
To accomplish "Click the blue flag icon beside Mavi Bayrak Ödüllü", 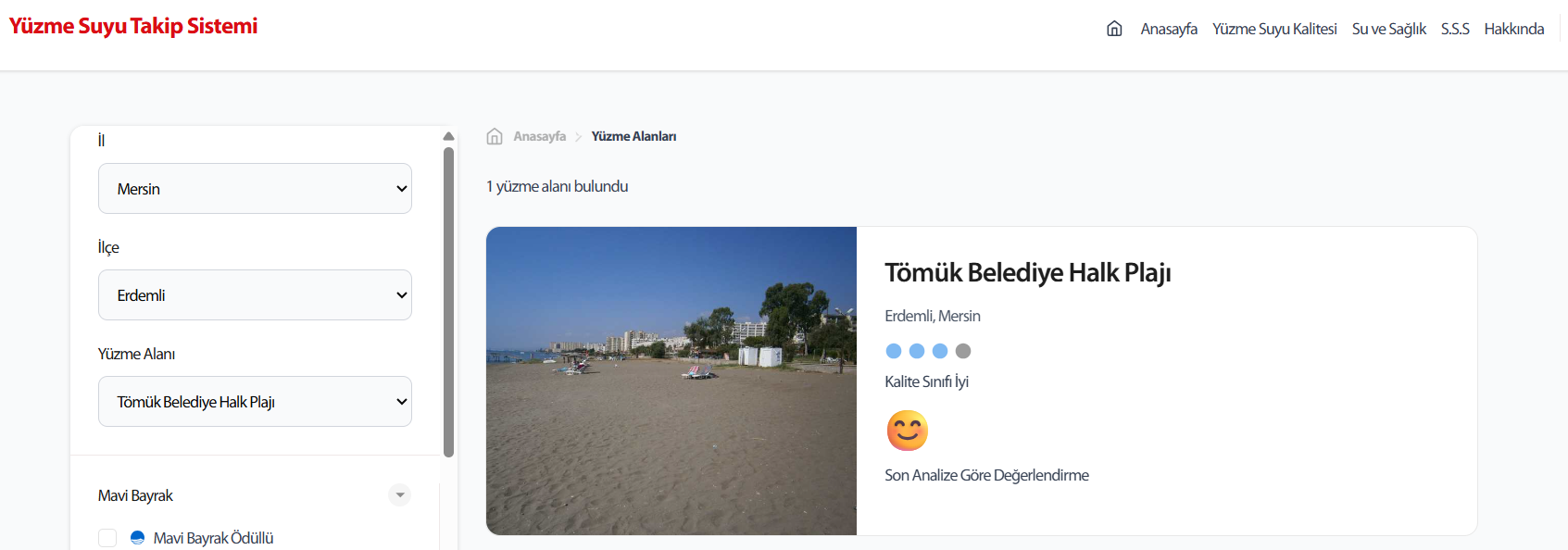I will pyautogui.click(x=137, y=537).
